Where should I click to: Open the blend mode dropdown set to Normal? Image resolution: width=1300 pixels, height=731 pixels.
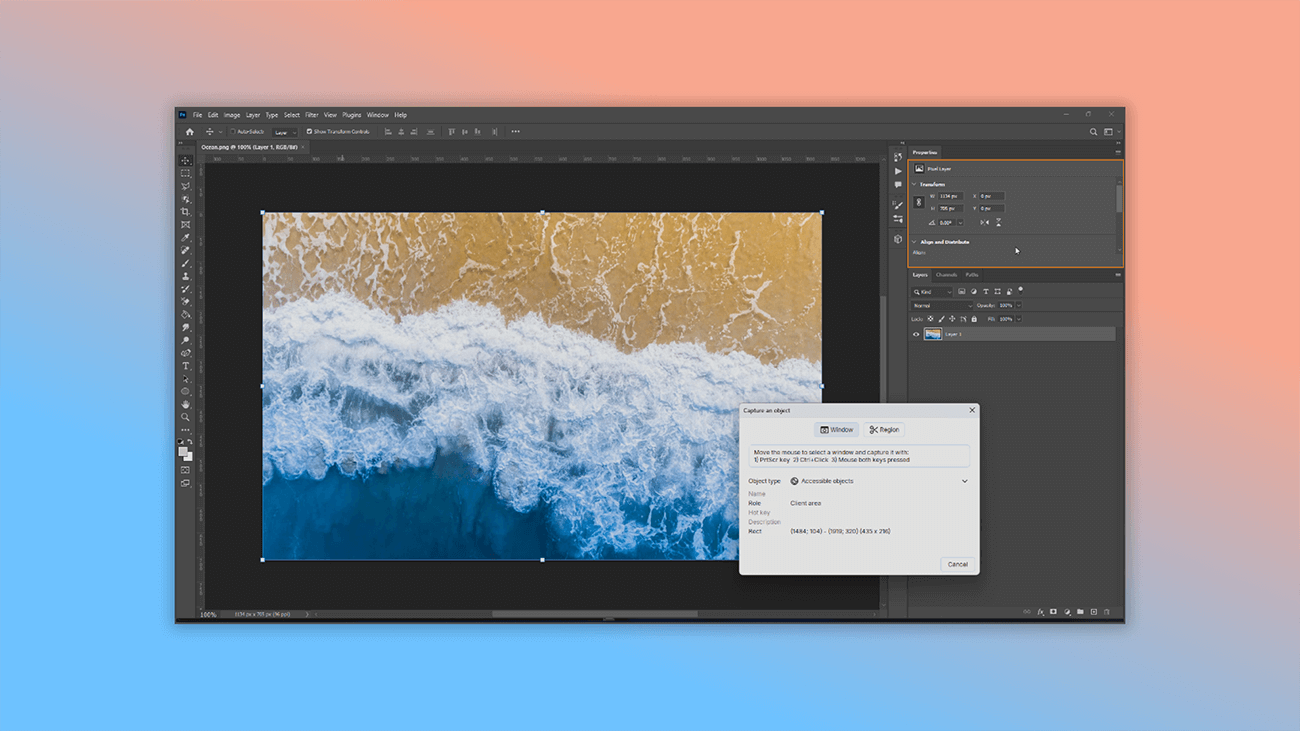point(940,305)
